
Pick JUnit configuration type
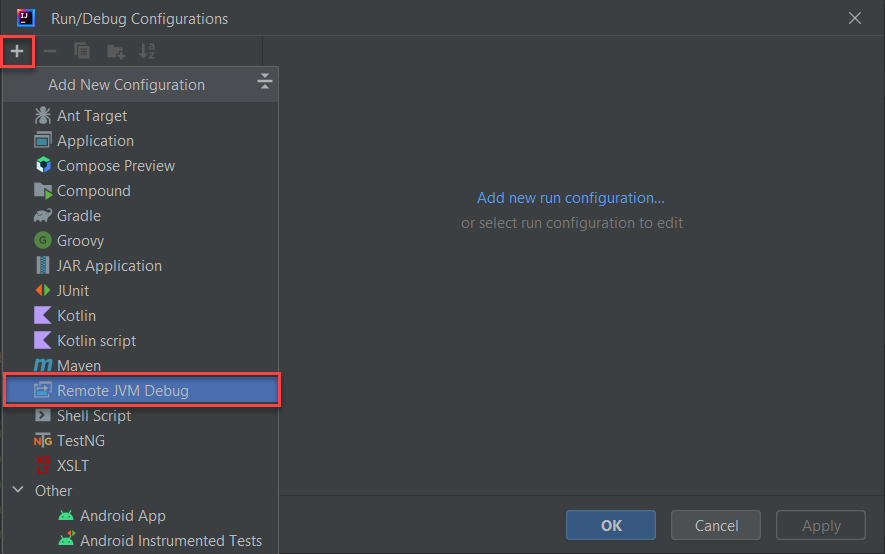(x=141, y=291)
